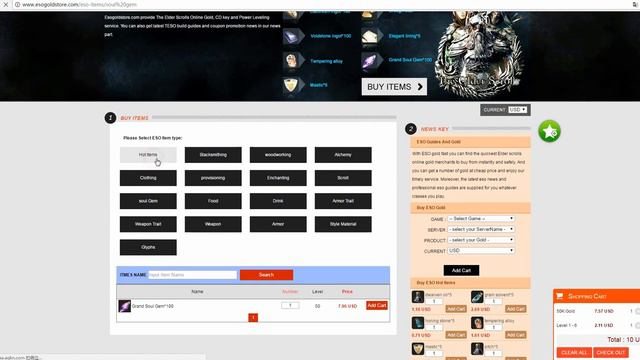Click the Grand Soul Gem quantity field
Screen dimensions: 640x360
click(x=290, y=305)
